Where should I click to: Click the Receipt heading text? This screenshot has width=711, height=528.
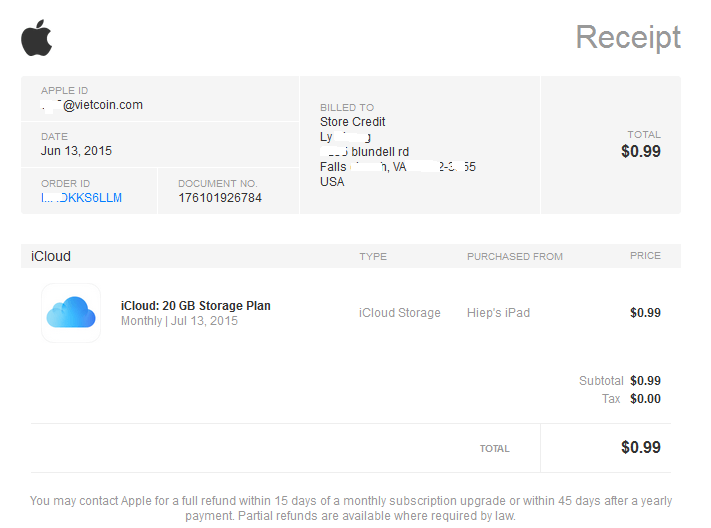click(628, 37)
